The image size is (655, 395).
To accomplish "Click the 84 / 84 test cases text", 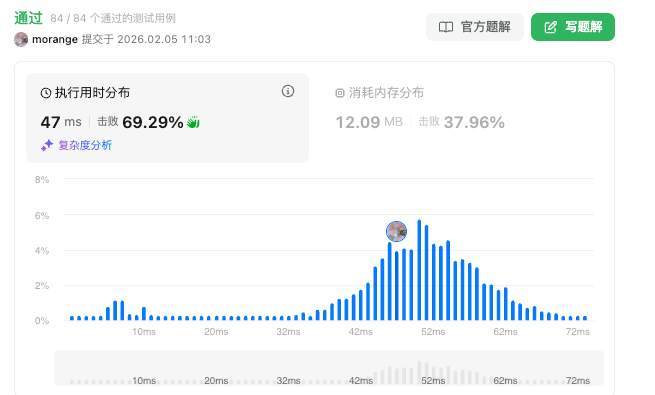I will (113, 18).
